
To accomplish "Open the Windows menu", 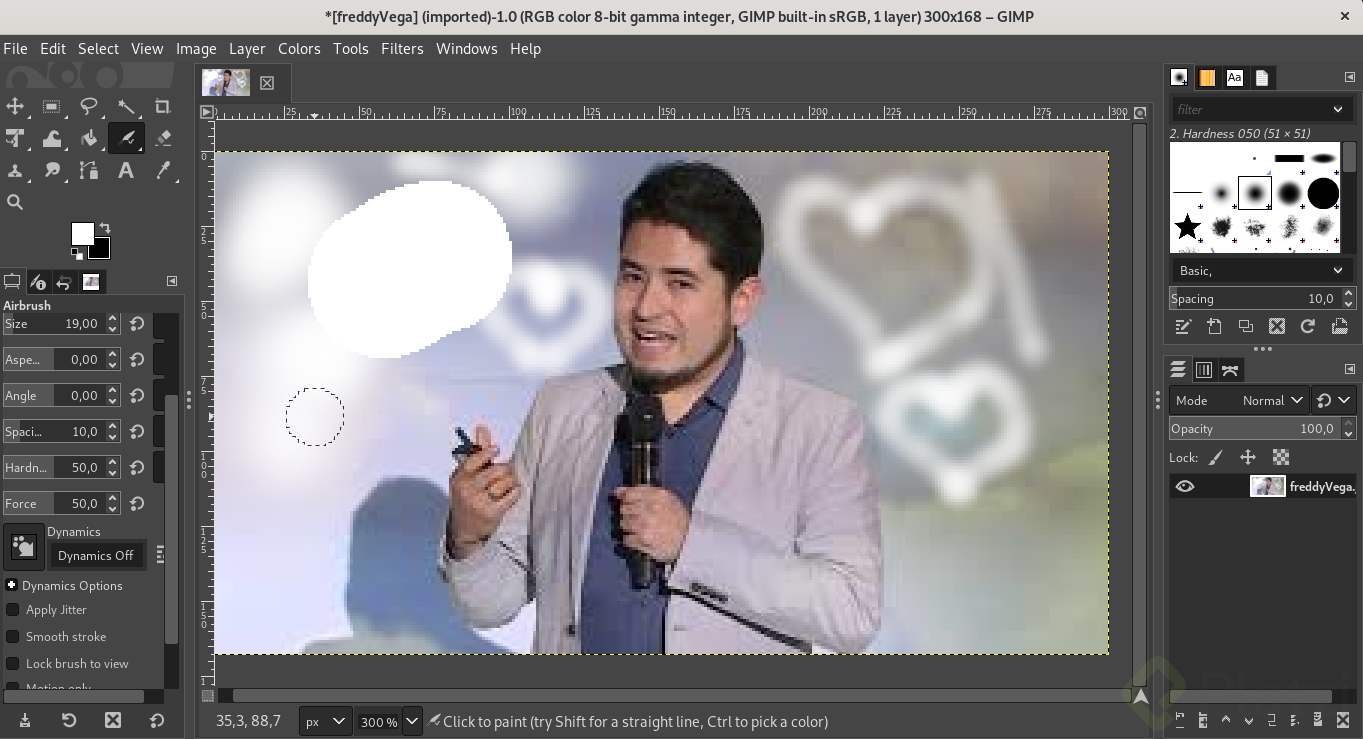I will point(467,48).
